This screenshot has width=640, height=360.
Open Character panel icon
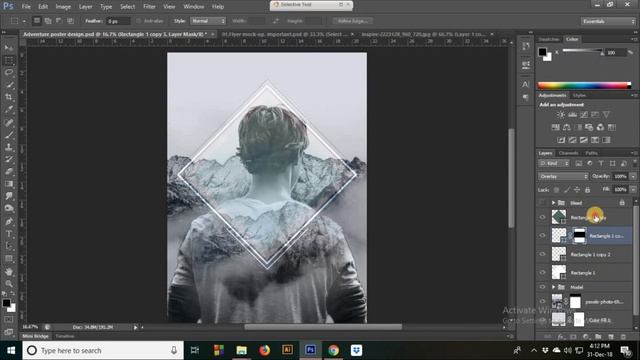click(526, 84)
